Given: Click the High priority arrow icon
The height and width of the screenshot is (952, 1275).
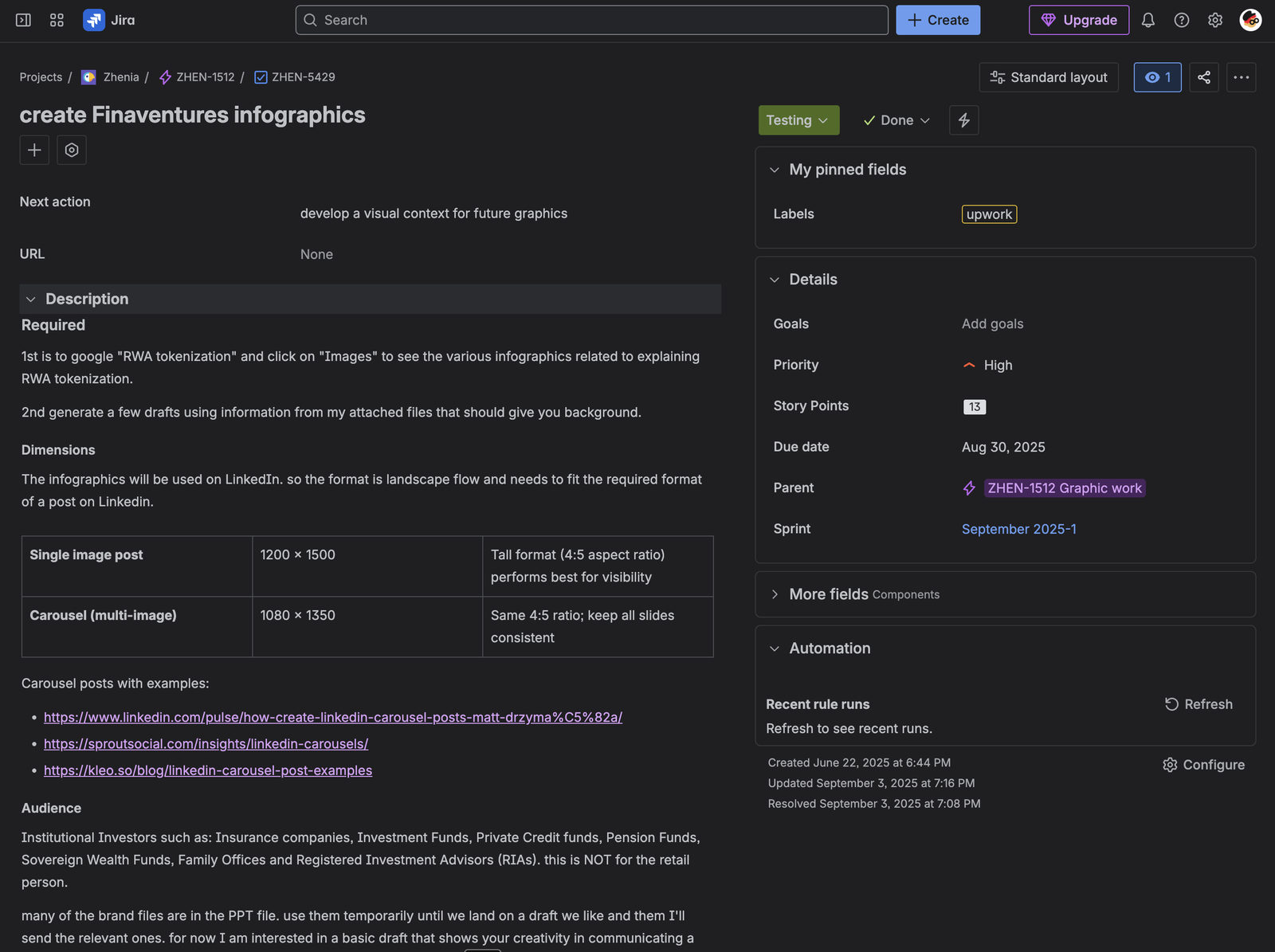Looking at the screenshot, I should point(969,365).
